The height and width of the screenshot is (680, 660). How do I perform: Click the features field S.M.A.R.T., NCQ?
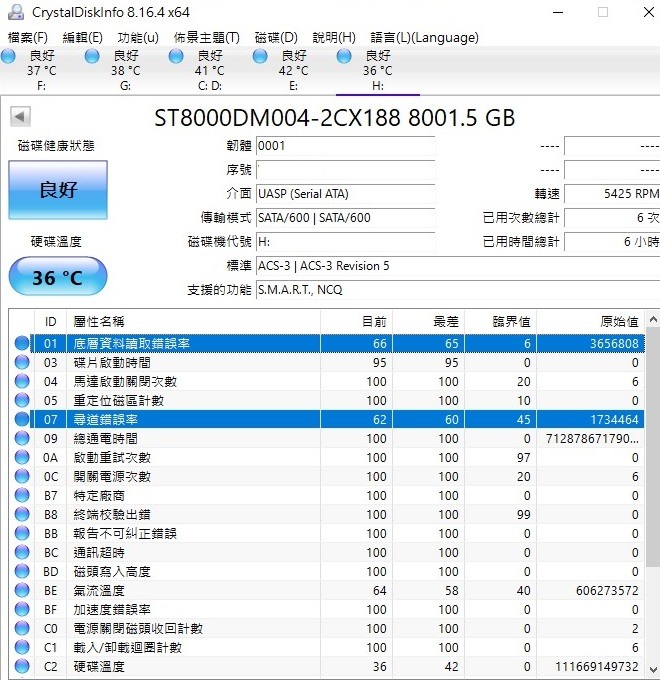click(458, 290)
